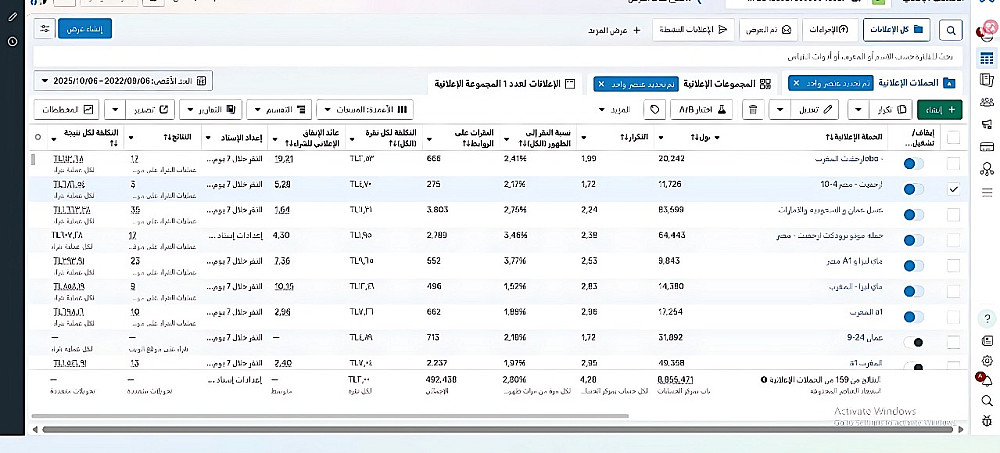Open the dropdown arrow next to تعديل edit
This screenshot has width=1000, height=453.
779,109
